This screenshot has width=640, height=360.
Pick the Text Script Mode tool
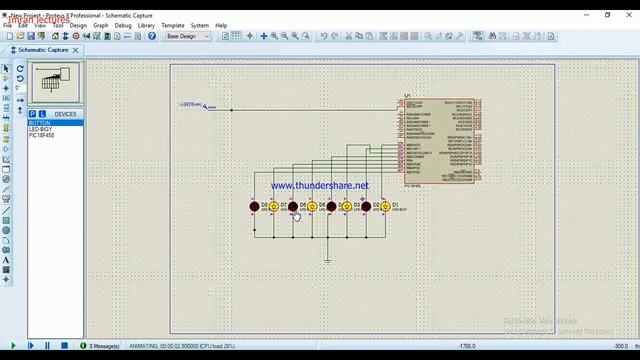tap(6, 108)
